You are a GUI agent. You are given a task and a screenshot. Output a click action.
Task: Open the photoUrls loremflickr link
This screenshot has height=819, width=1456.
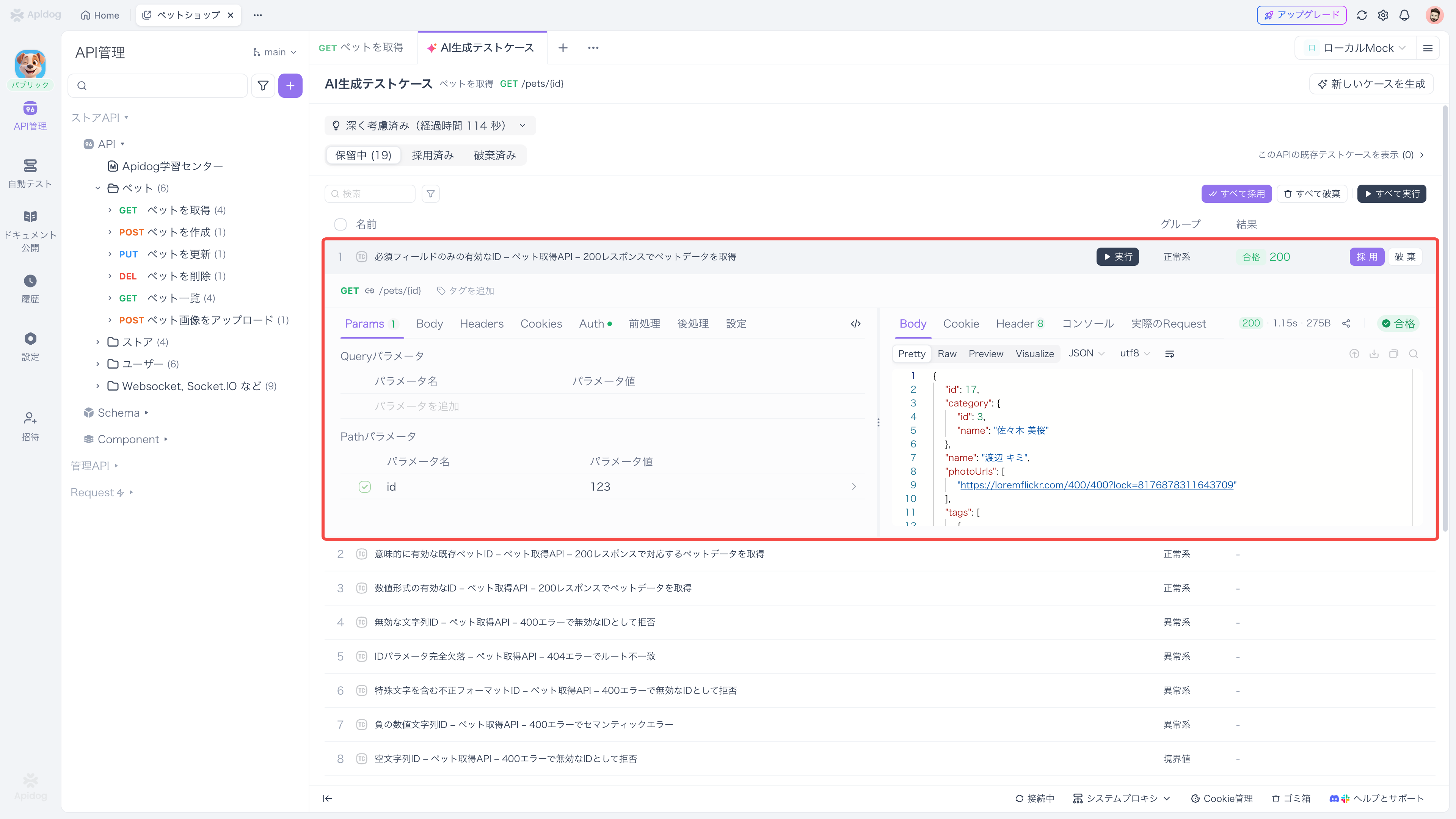click(1096, 485)
